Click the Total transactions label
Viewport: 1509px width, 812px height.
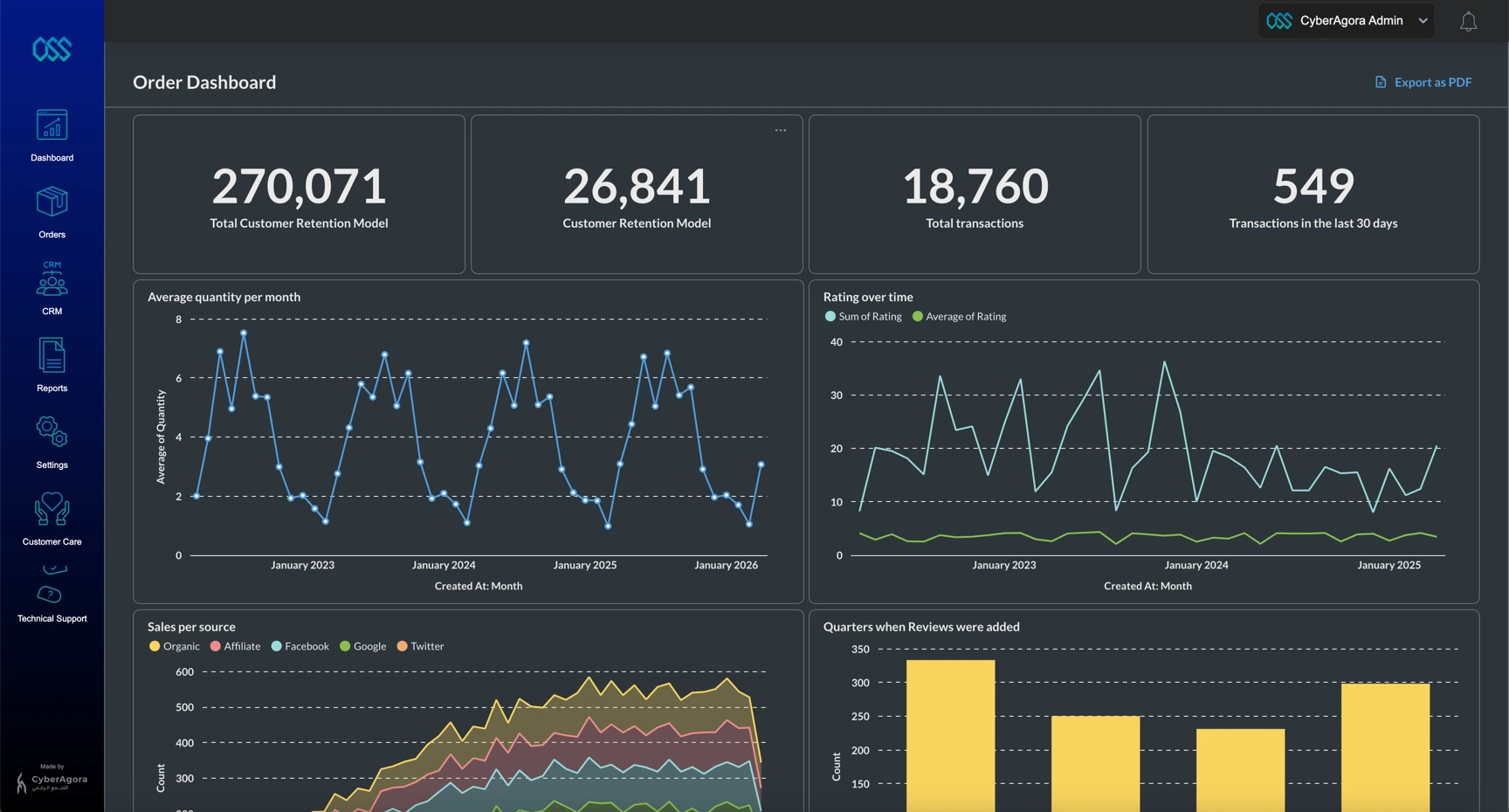[975, 224]
